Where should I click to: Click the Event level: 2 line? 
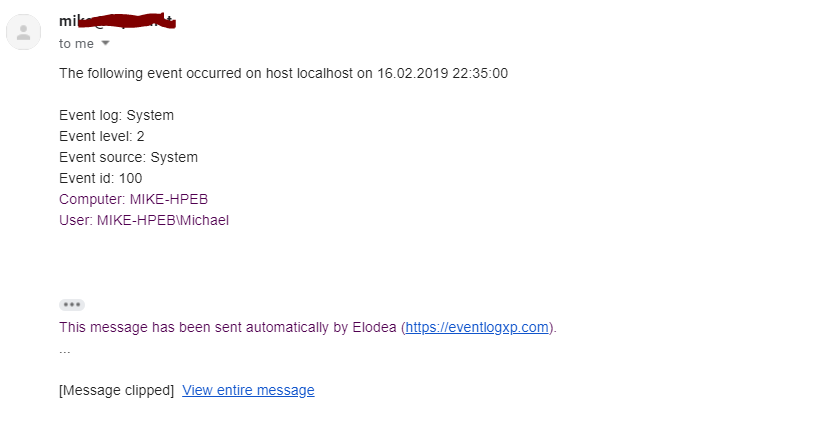tap(102, 136)
